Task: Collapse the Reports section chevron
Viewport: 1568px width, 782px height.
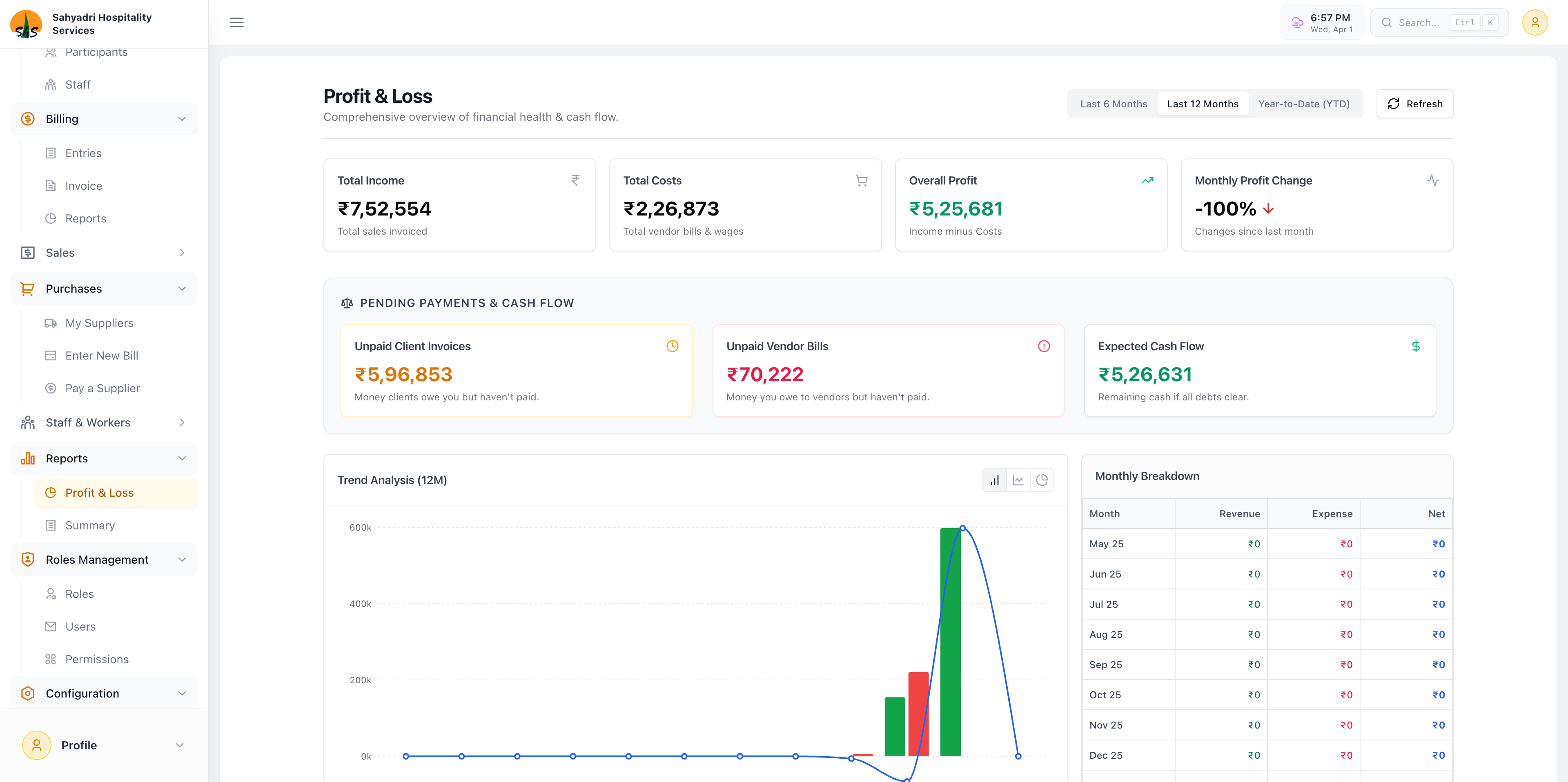Action: click(182, 458)
